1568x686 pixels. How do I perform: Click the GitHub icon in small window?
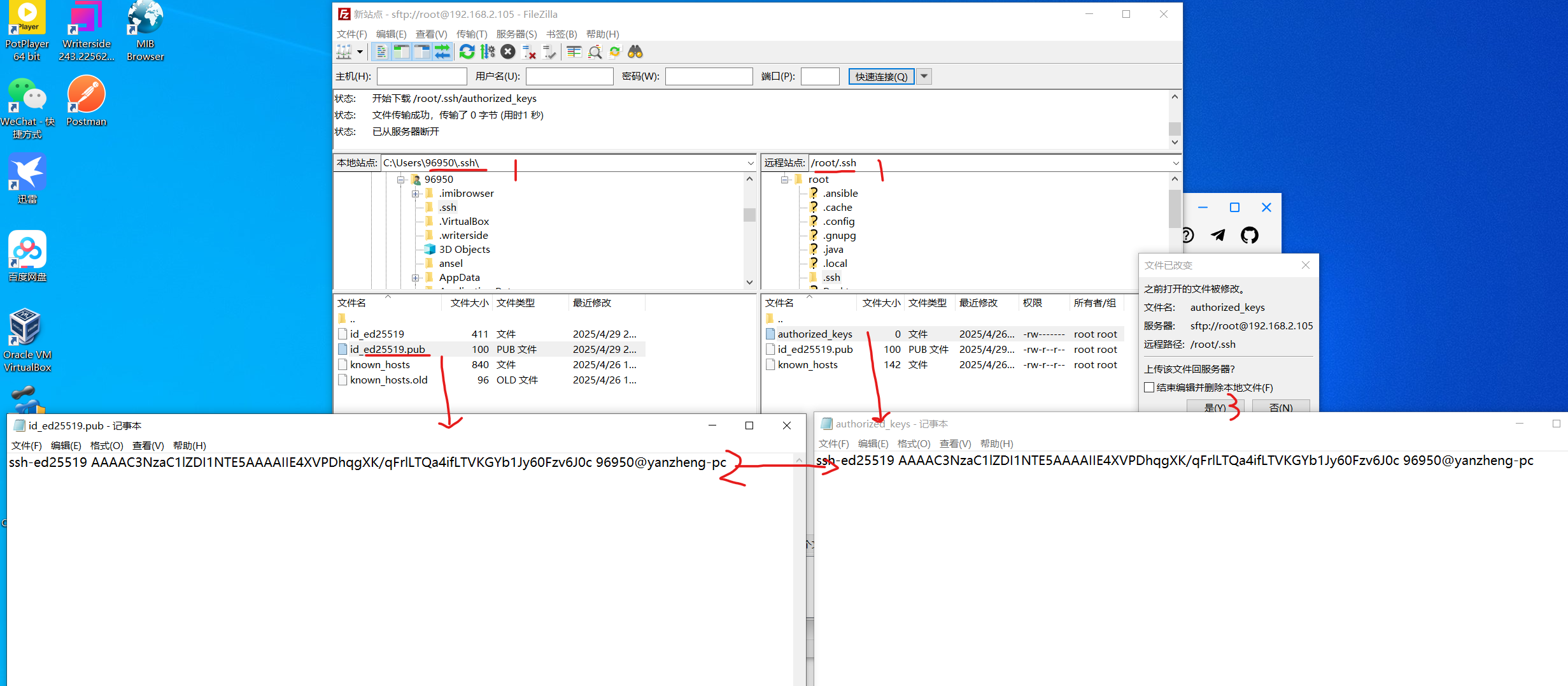(1249, 235)
